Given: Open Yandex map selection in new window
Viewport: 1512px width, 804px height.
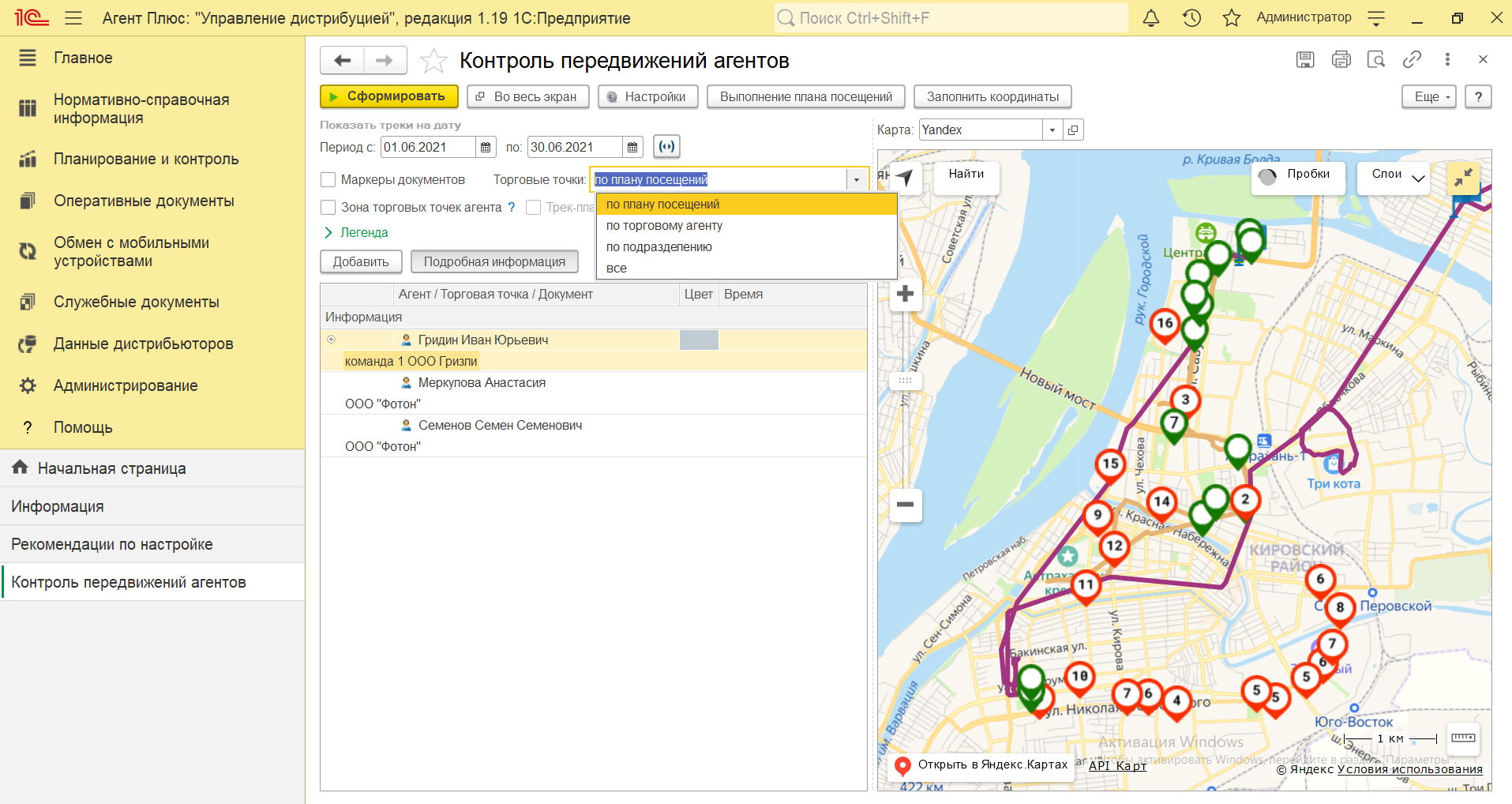Looking at the screenshot, I should coord(1073,130).
